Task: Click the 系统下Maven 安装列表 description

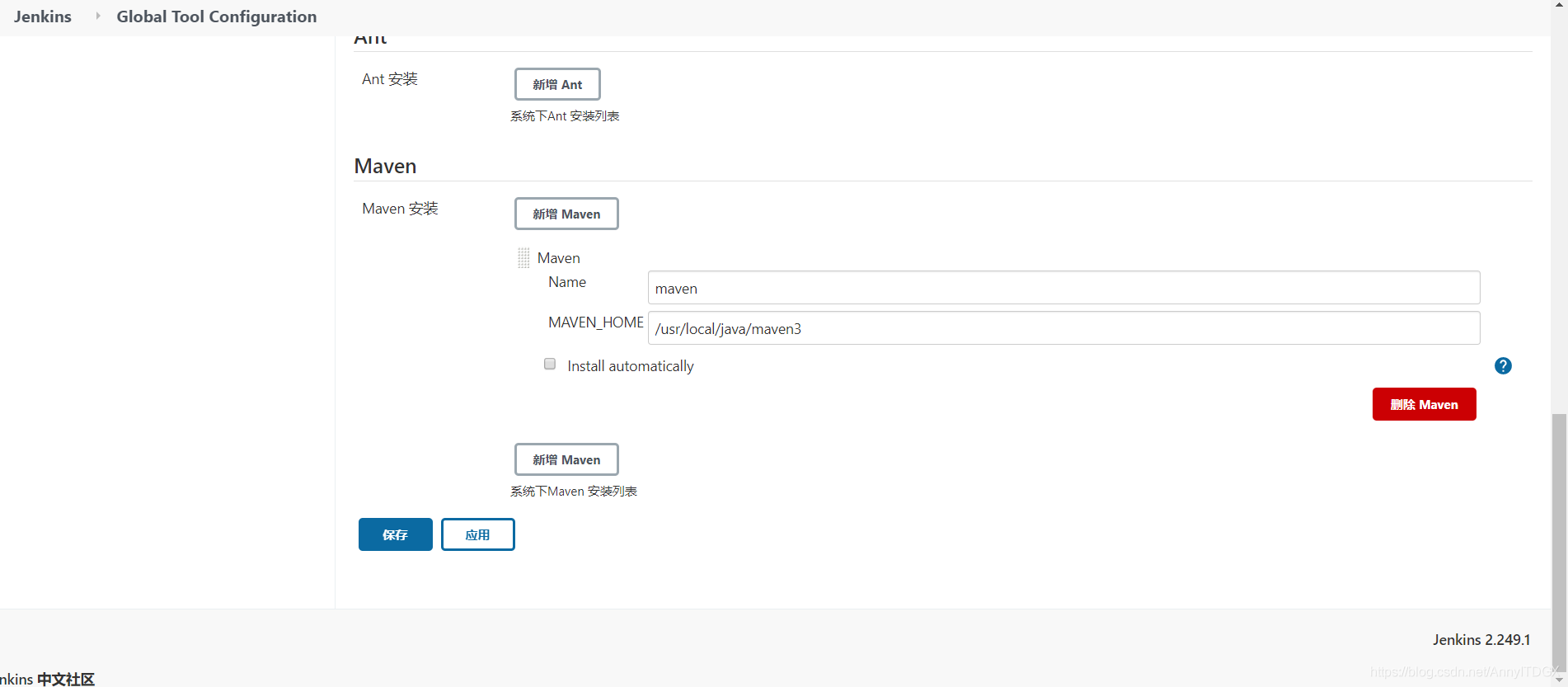Action: [x=574, y=492]
